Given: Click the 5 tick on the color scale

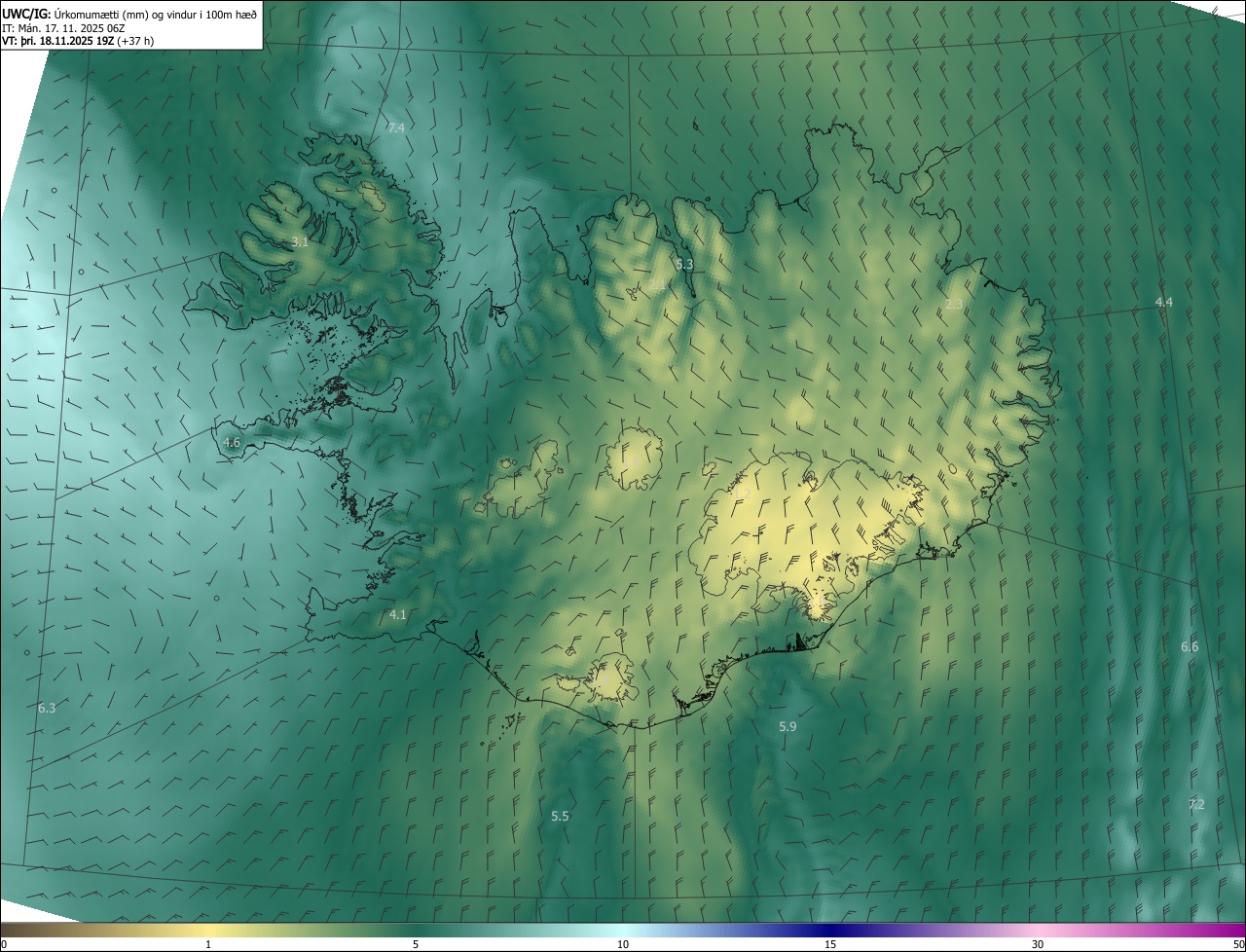Looking at the screenshot, I should coord(416,944).
